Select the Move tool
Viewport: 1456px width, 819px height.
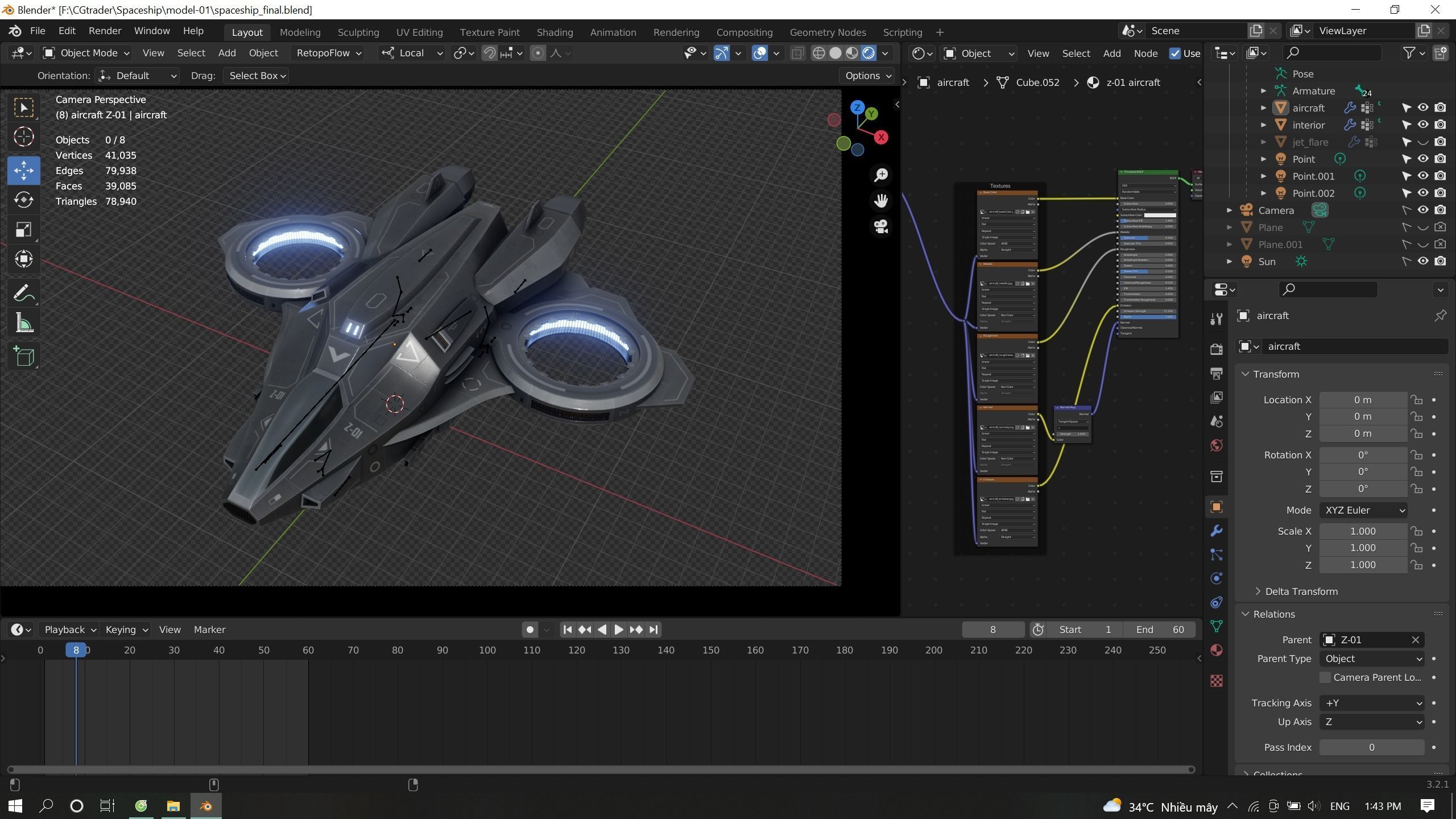click(x=24, y=171)
